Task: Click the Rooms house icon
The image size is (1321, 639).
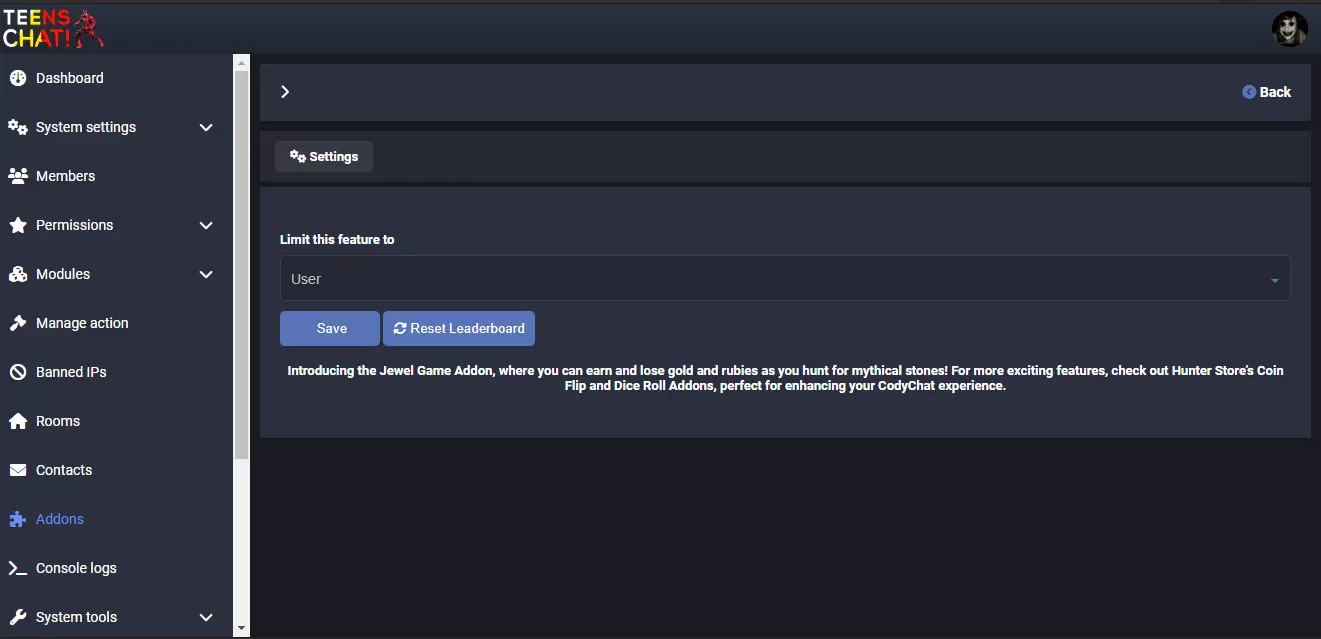Action: click(18, 421)
